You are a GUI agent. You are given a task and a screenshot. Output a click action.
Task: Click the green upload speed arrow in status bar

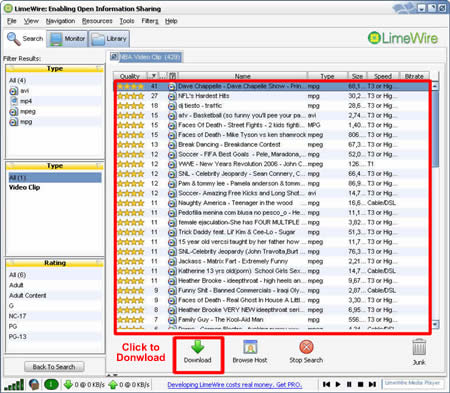coord(113,385)
